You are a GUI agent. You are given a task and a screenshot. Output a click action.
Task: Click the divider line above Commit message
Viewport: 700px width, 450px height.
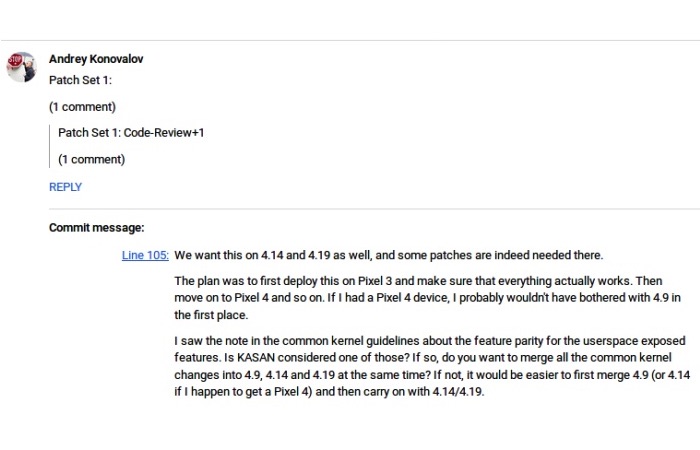[x=374, y=208]
